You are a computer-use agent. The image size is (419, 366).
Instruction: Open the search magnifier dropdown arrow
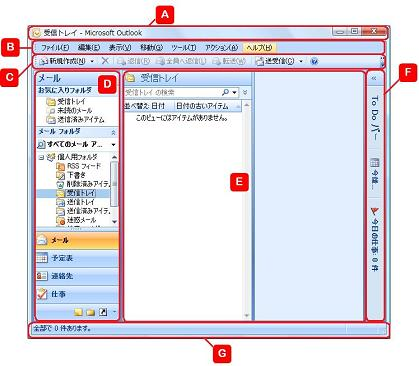[x=235, y=92]
